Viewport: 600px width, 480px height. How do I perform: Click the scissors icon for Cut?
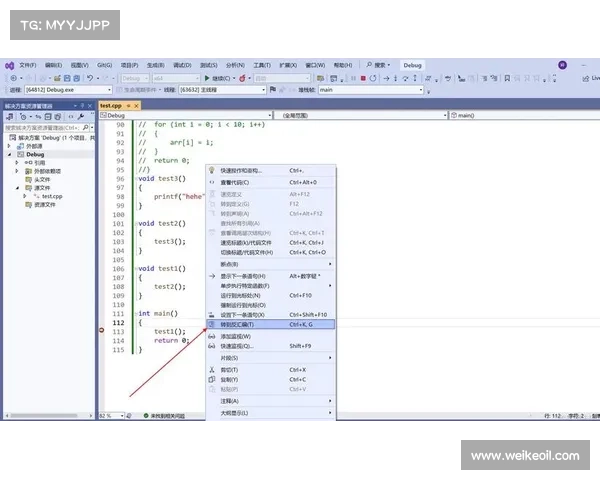point(212,369)
